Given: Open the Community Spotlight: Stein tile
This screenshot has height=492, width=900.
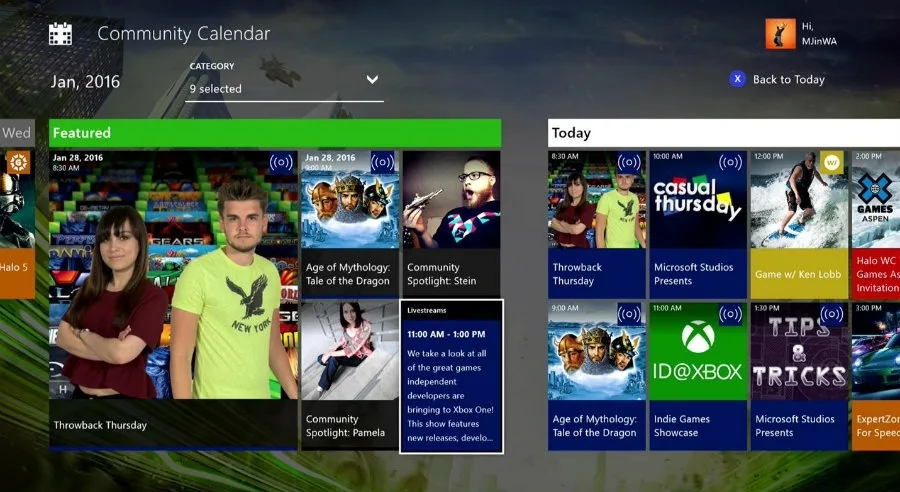Looking at the screenshot, I should (x=451, y=224).
